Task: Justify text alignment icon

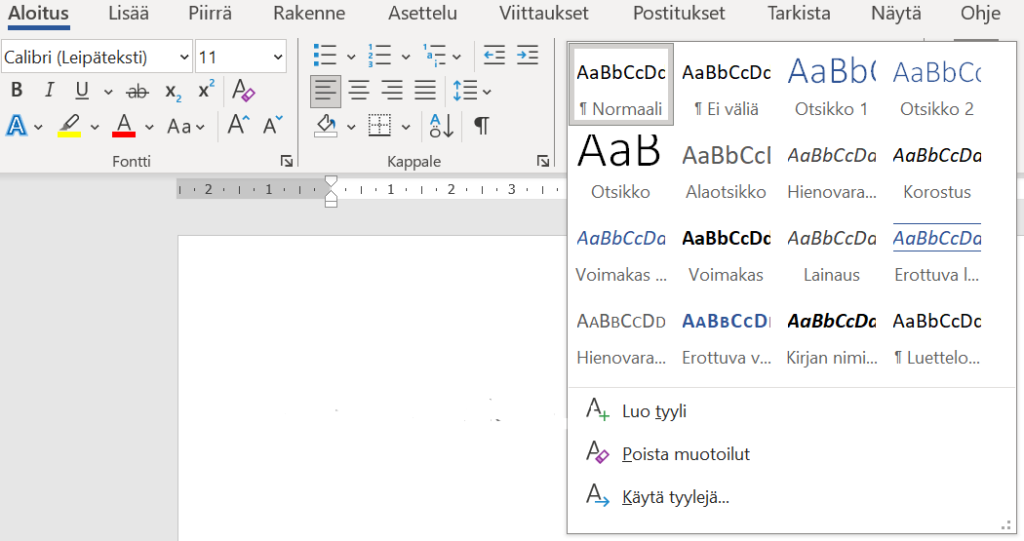Action: pyautogui.click(x=426, y=91)
